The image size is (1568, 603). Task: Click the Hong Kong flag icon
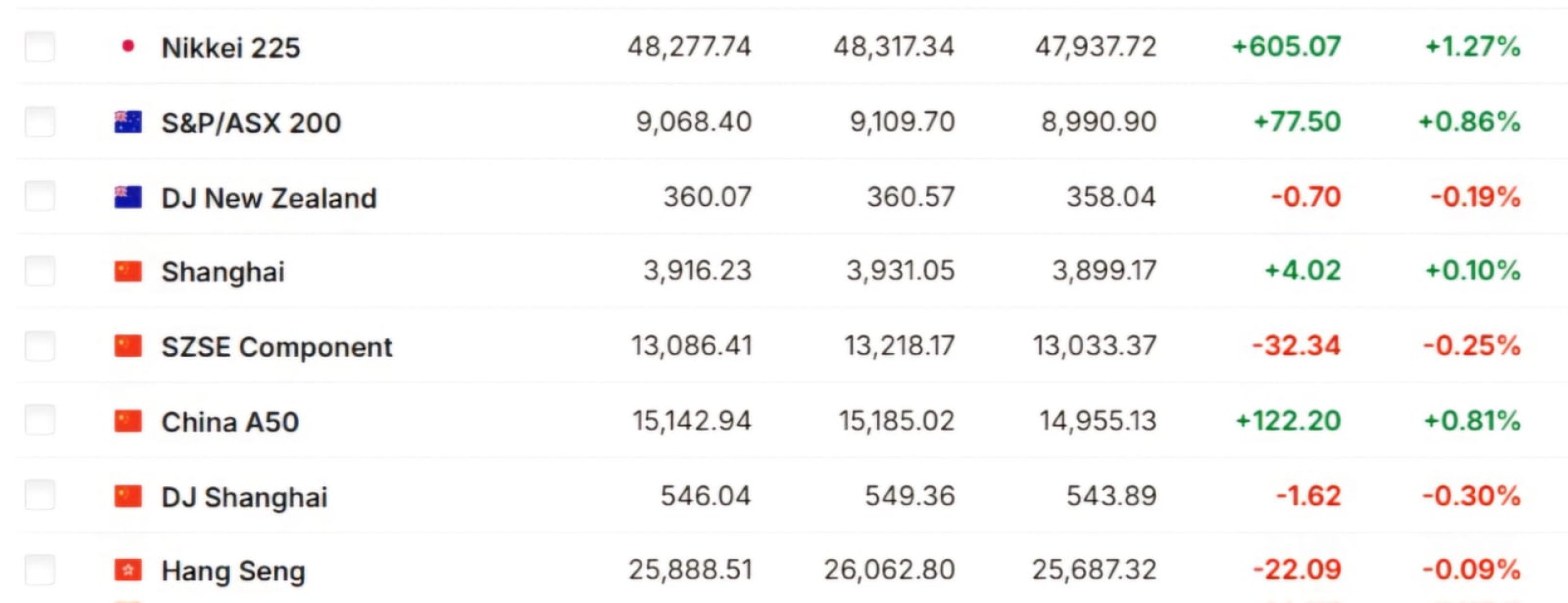click(128, 570)
